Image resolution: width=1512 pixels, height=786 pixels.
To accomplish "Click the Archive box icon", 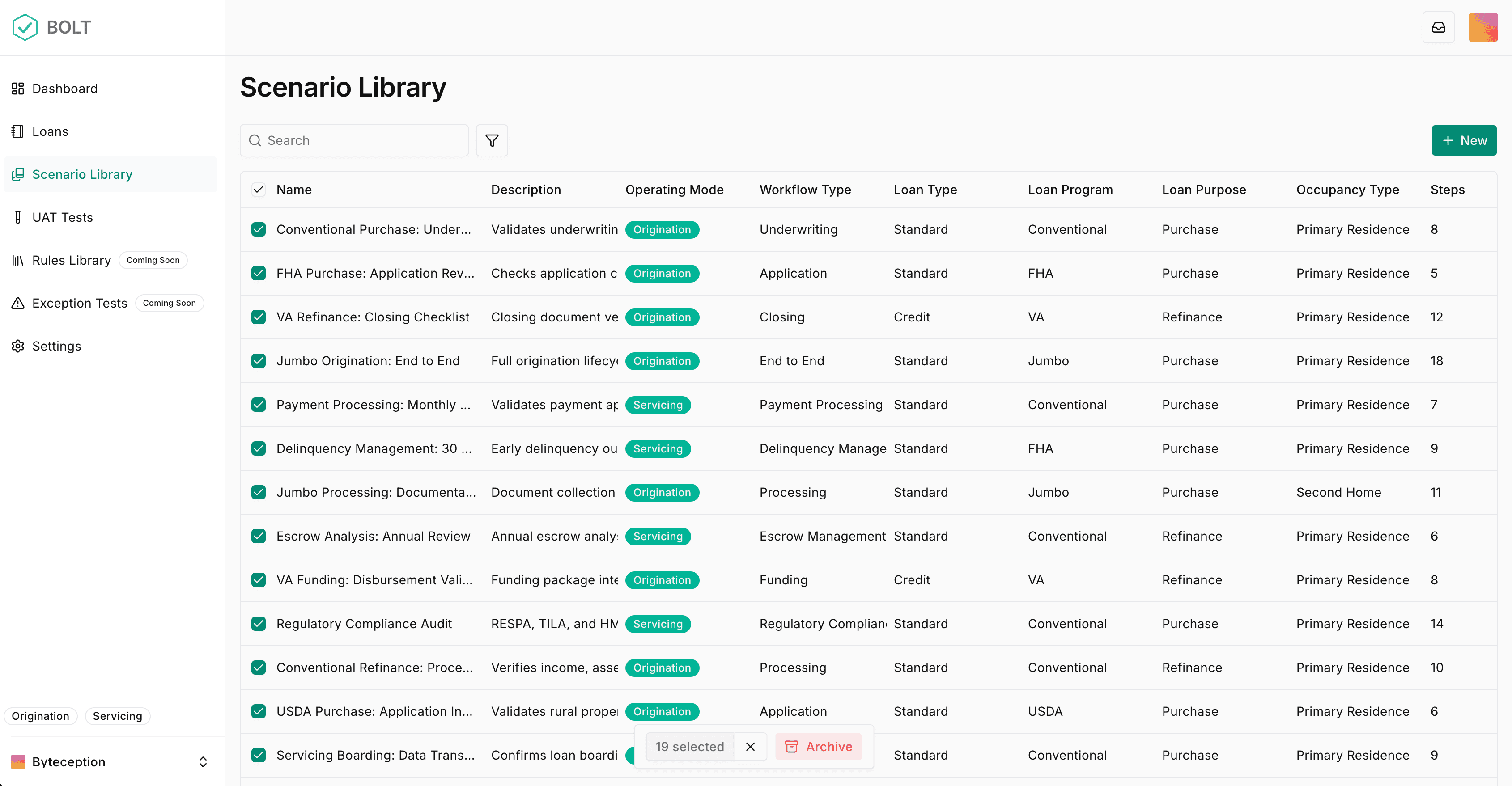I will click(x=791, y=746).
